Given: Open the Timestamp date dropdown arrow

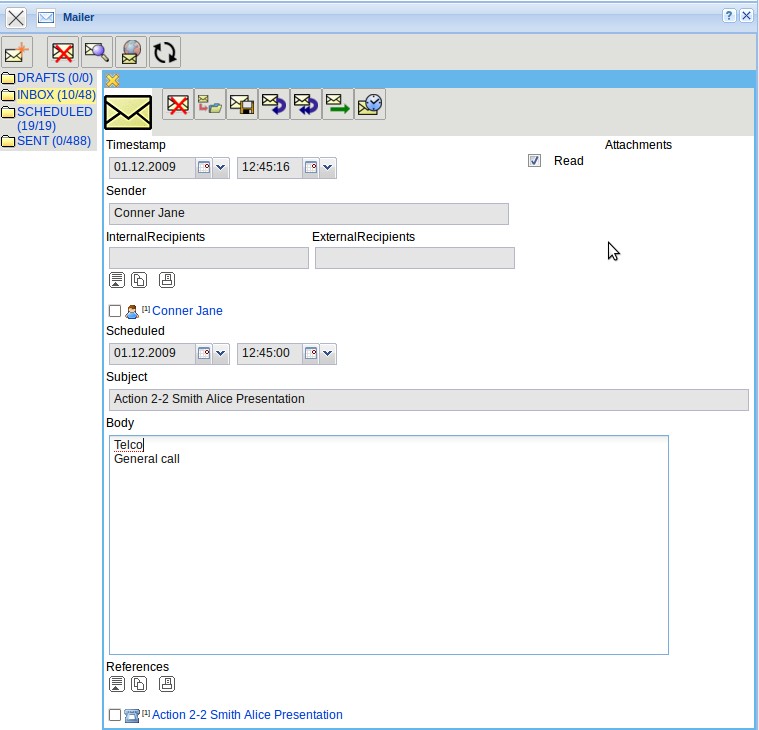Looking at the screenshot, I should click(x=221, y=168).
